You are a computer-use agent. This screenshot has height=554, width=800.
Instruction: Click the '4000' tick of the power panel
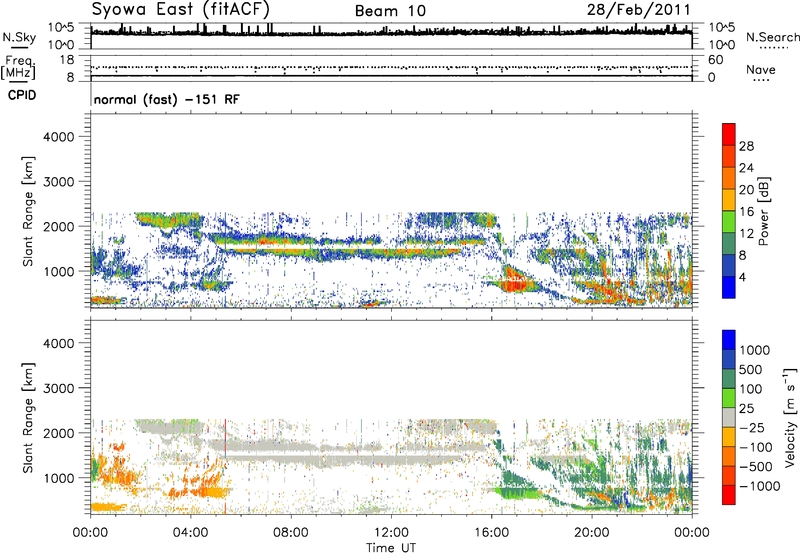point(59,137)
